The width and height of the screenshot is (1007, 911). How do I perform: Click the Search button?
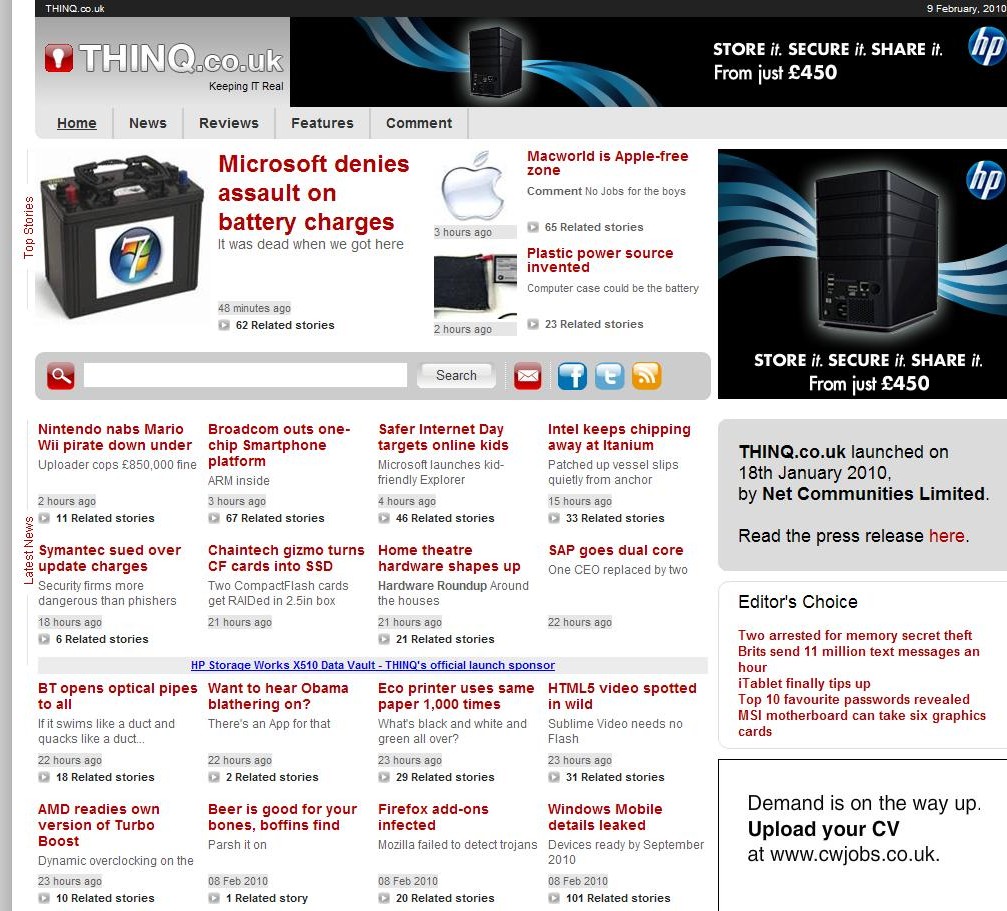[x=456, y=376]
